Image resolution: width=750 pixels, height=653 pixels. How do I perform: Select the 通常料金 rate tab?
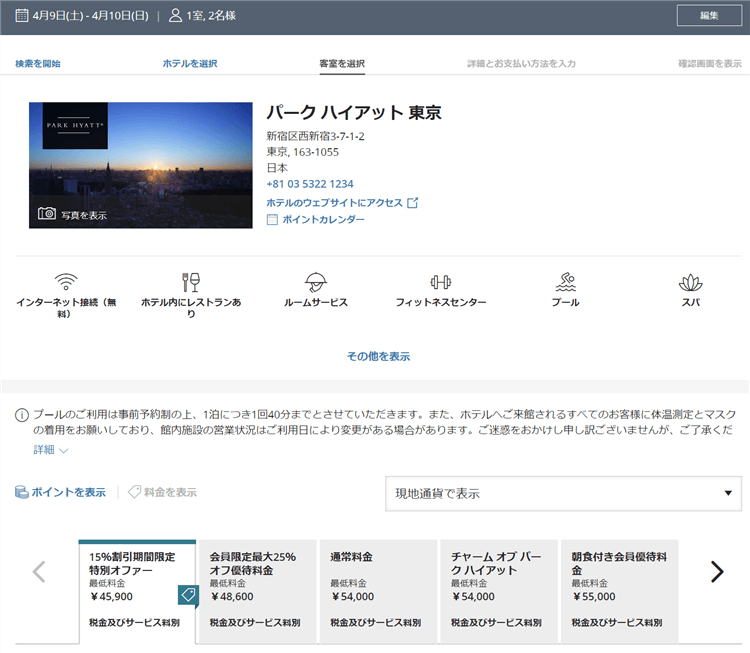point(377,589)
